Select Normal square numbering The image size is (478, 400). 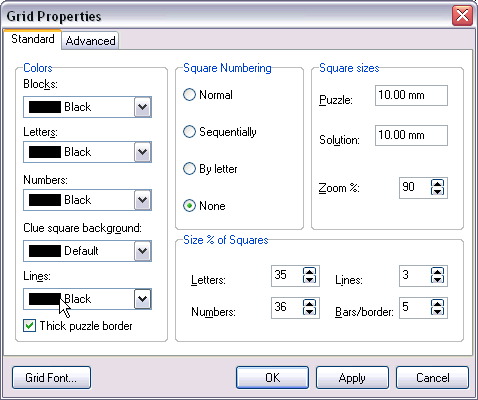(189, 95)
